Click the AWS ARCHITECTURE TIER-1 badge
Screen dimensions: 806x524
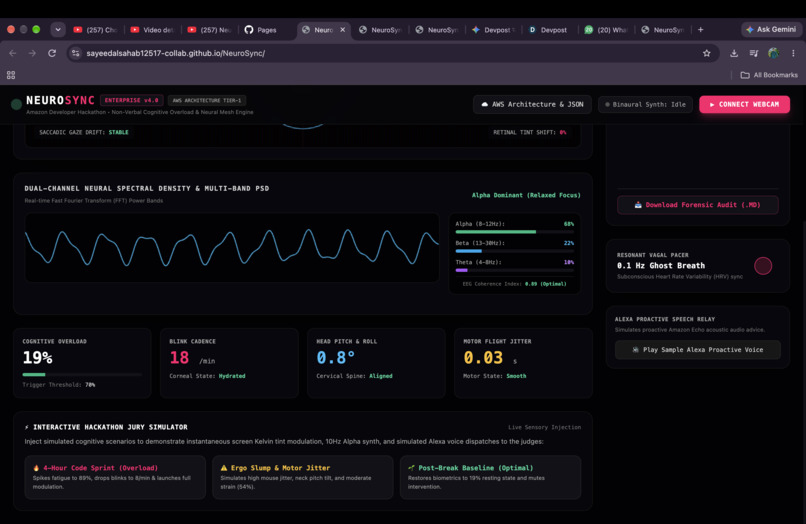pyautogui.click(x=207, y=100)
